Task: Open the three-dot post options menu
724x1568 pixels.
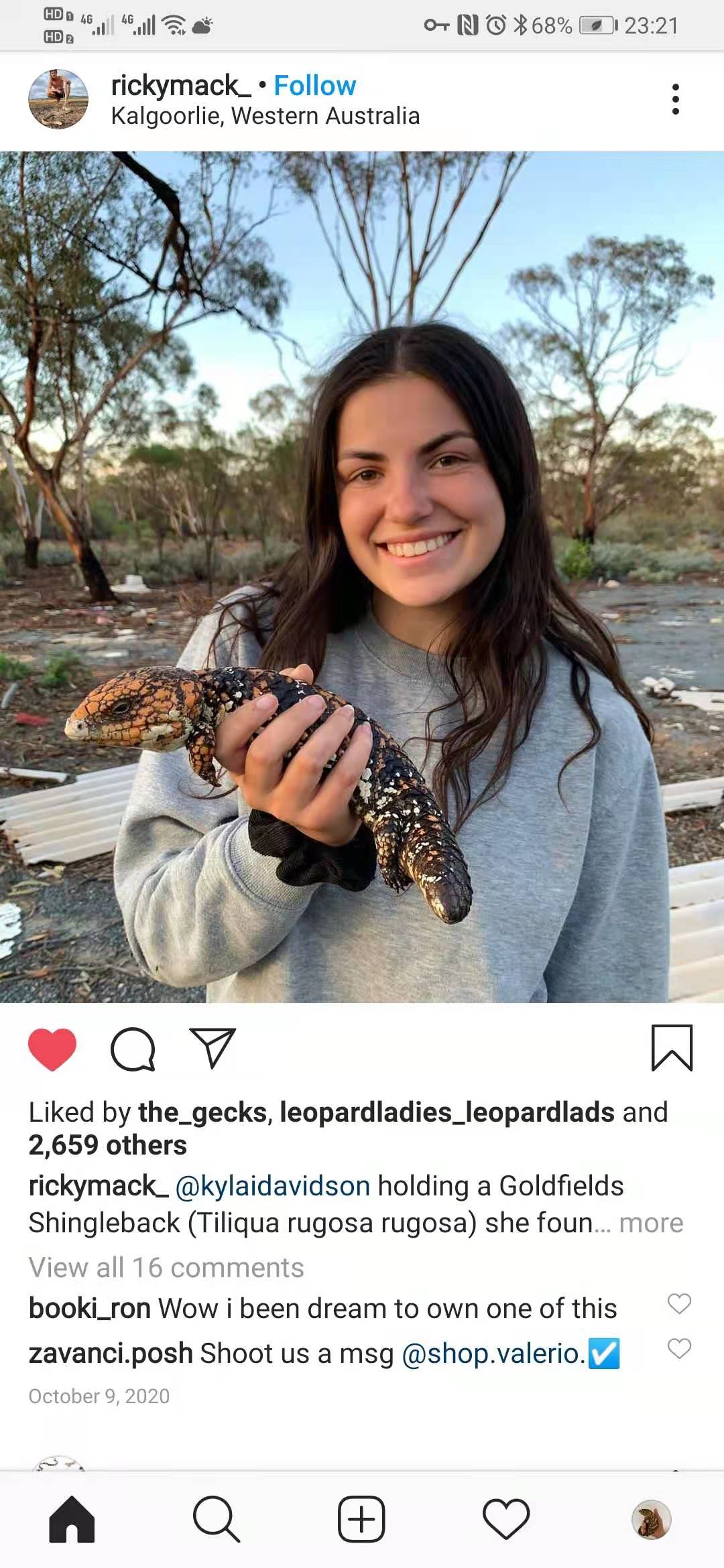Action: [675, 100]
